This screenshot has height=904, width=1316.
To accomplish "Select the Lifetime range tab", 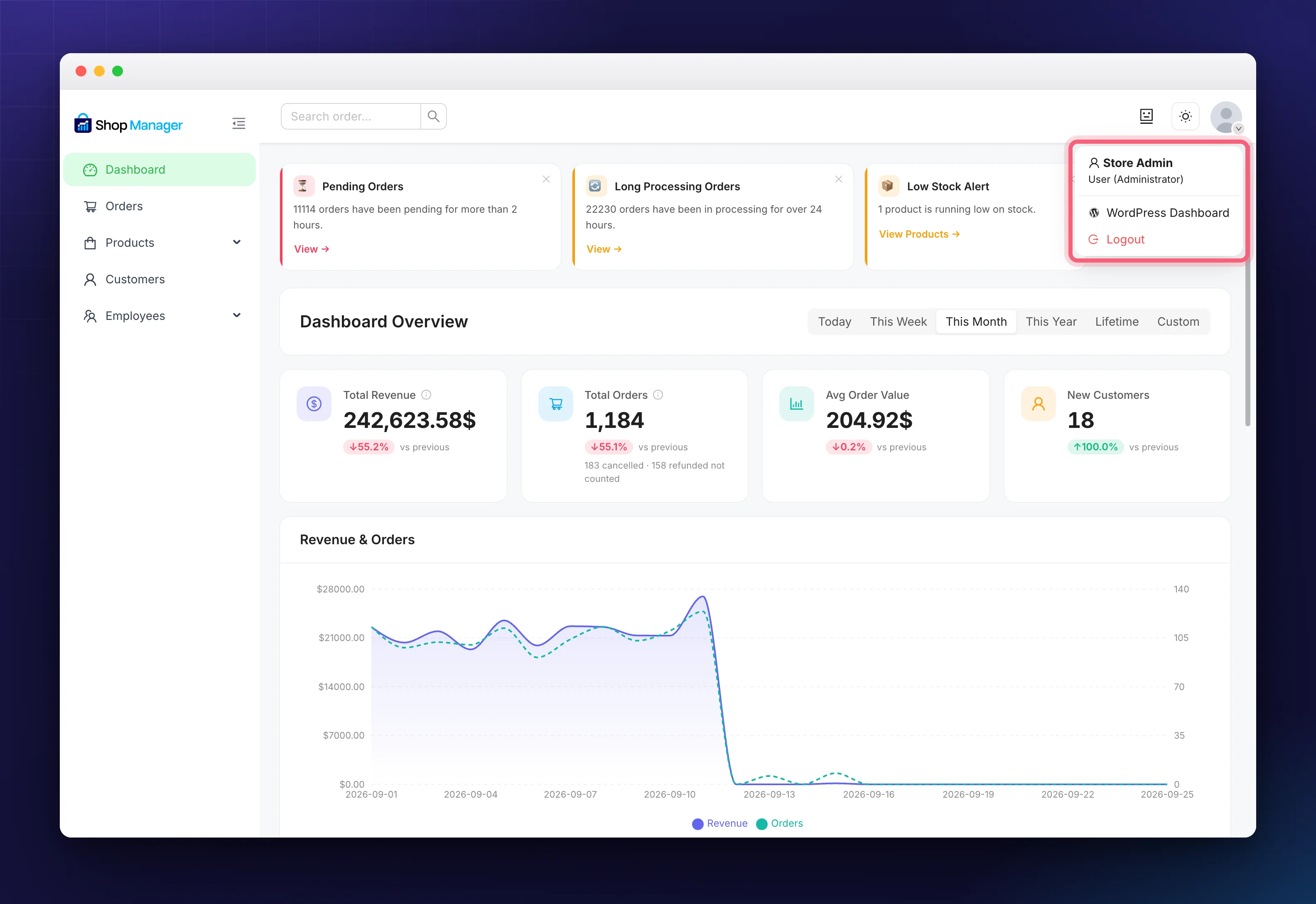I will [1117, 322].
